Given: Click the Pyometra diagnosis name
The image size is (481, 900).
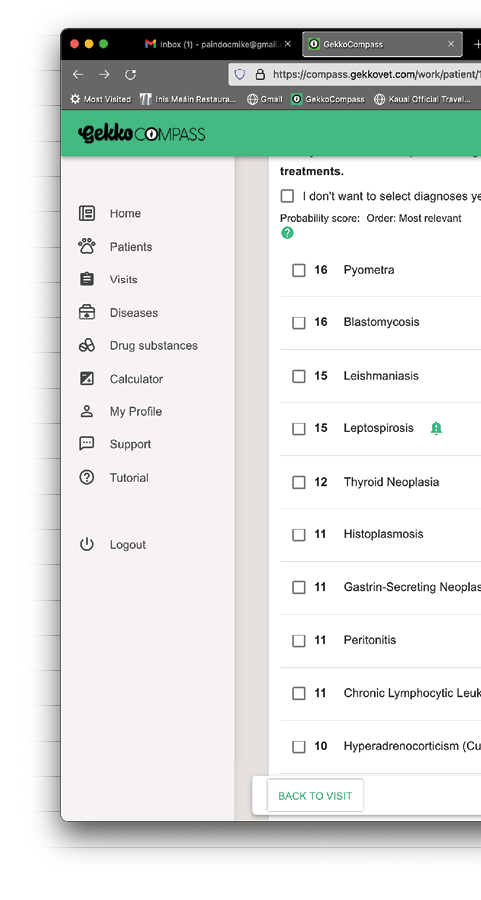Looking at the screenshot, I should (x=369, y=270).
